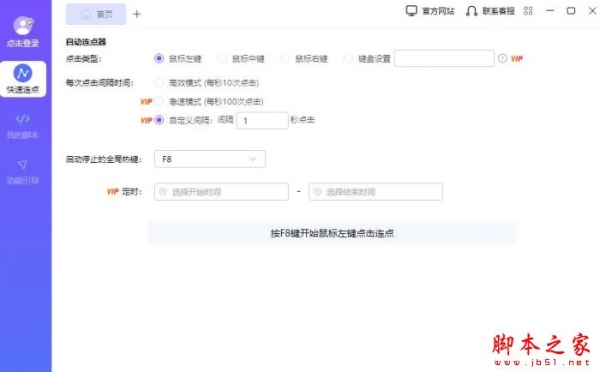Contact support via 联系客服

pos(491,11)
